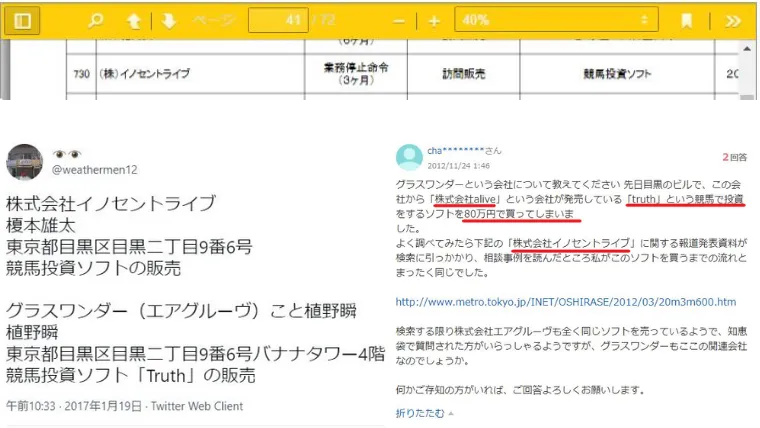Click the 訪問販売 table cell

click(x=463, y=74)
